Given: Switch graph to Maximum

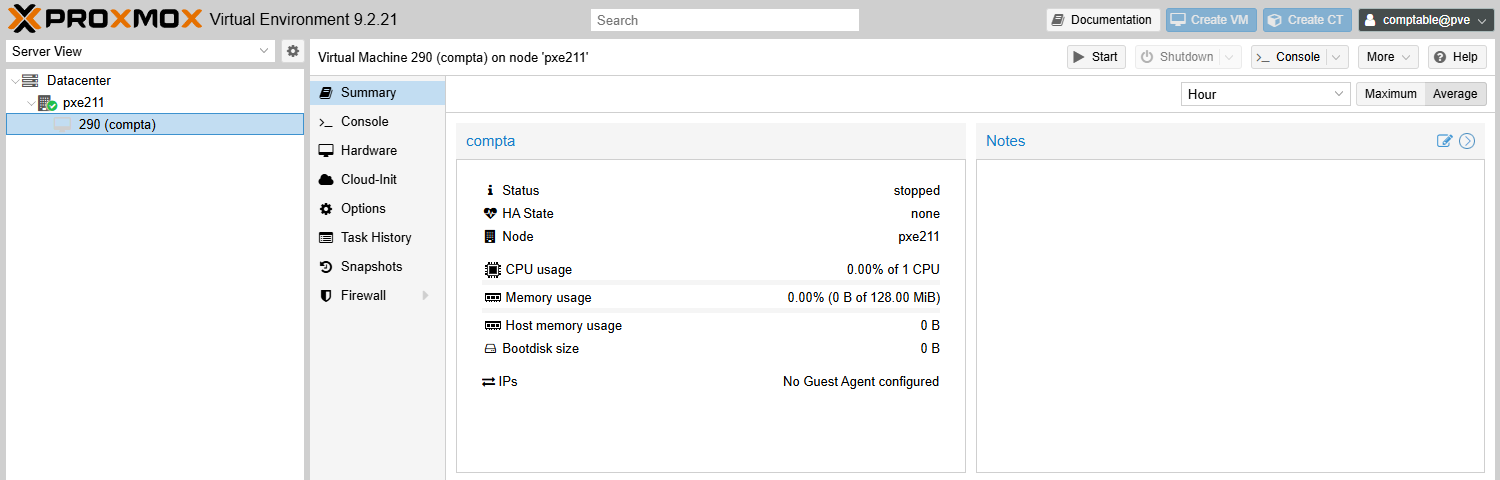Looking at the screenshot, I should click(1390, 94).
